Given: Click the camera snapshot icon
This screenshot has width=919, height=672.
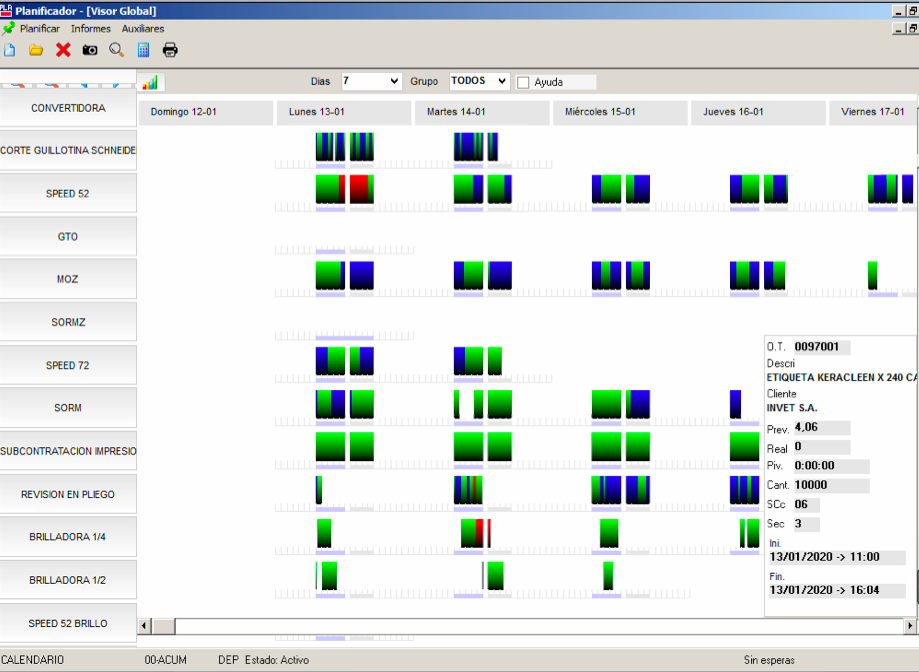Looking at the screenshot, I should pyautogui.click(x=90, y=50).
